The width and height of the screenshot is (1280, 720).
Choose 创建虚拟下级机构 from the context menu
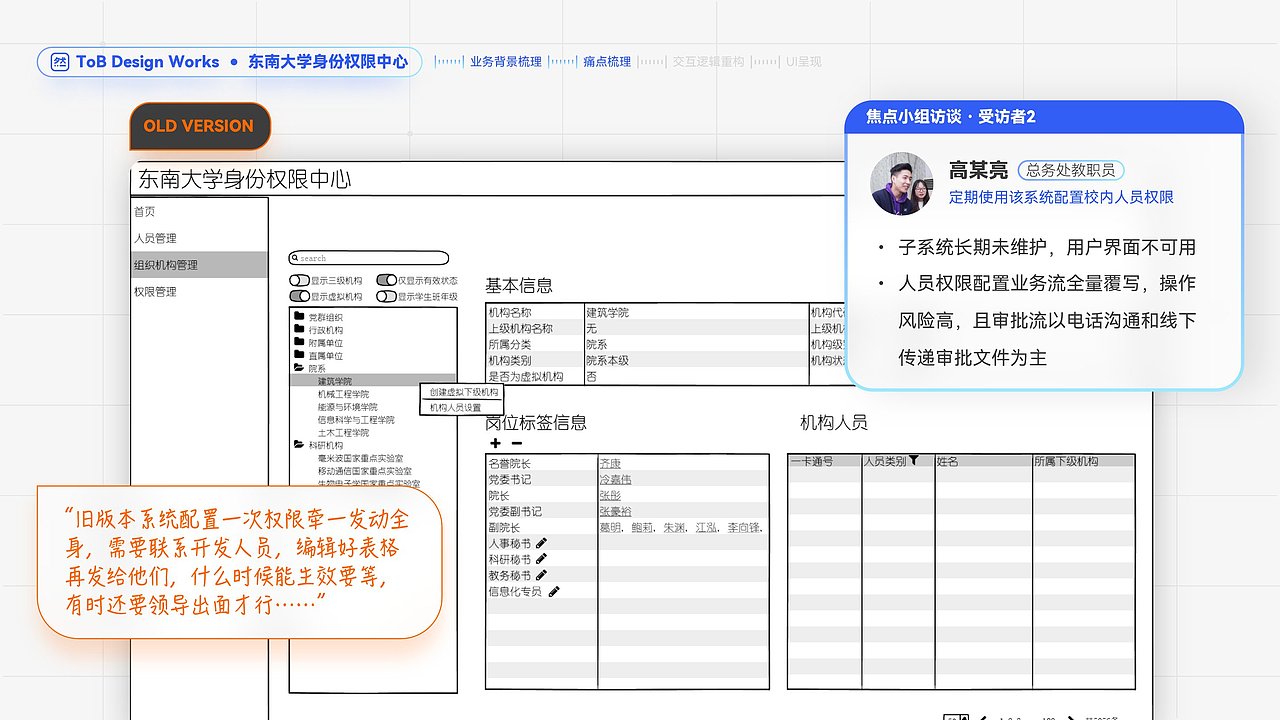click(x=463, y=393)
